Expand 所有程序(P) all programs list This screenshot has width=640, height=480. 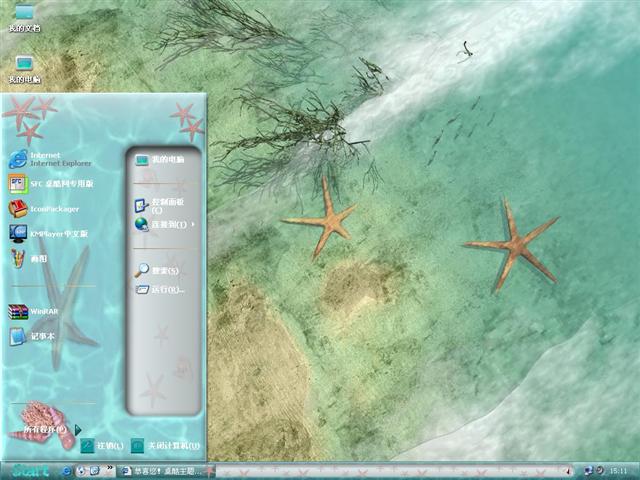click(x=52, y=429)
